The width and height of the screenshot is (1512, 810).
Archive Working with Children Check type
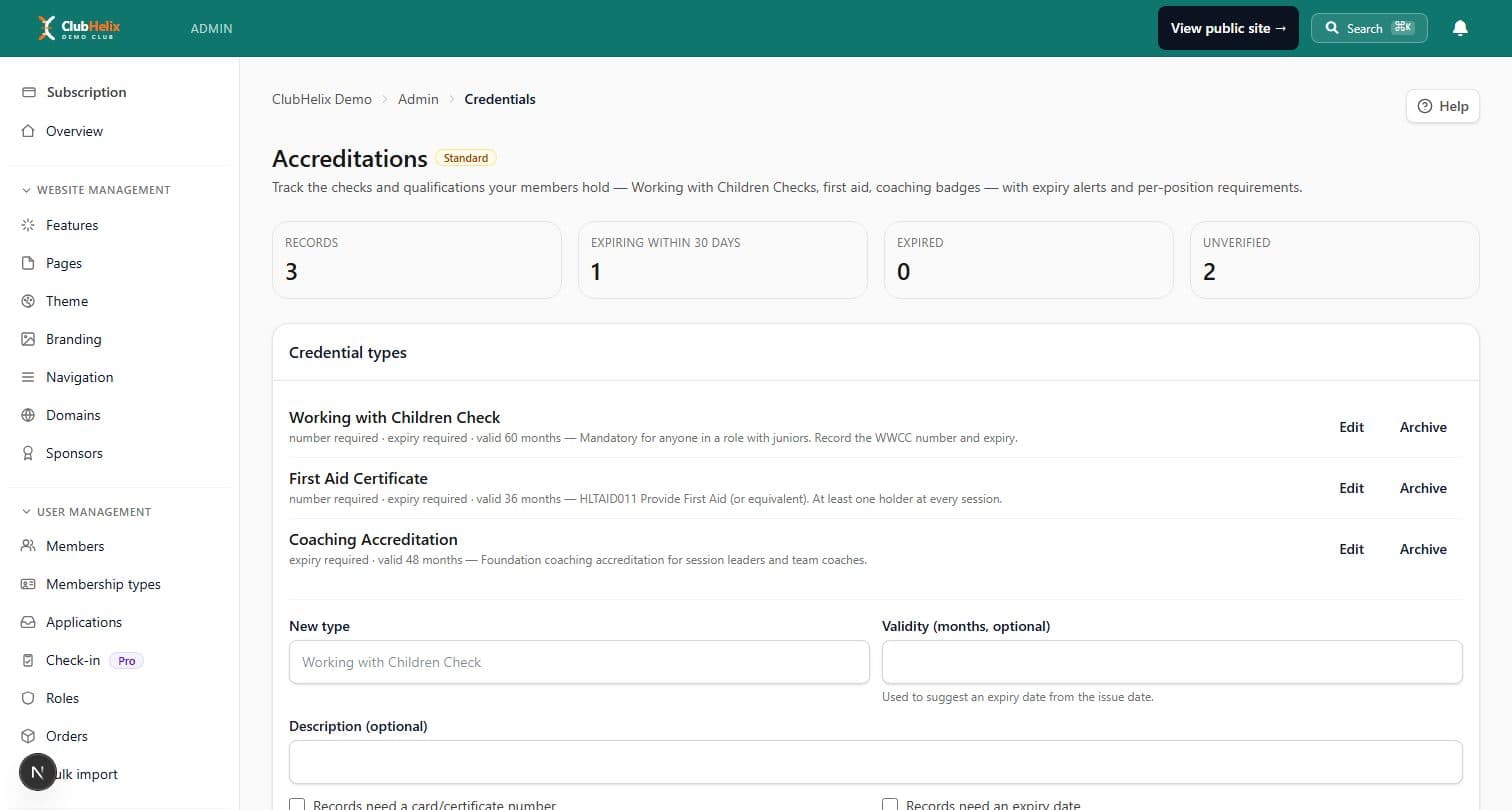click(1423, 427)
